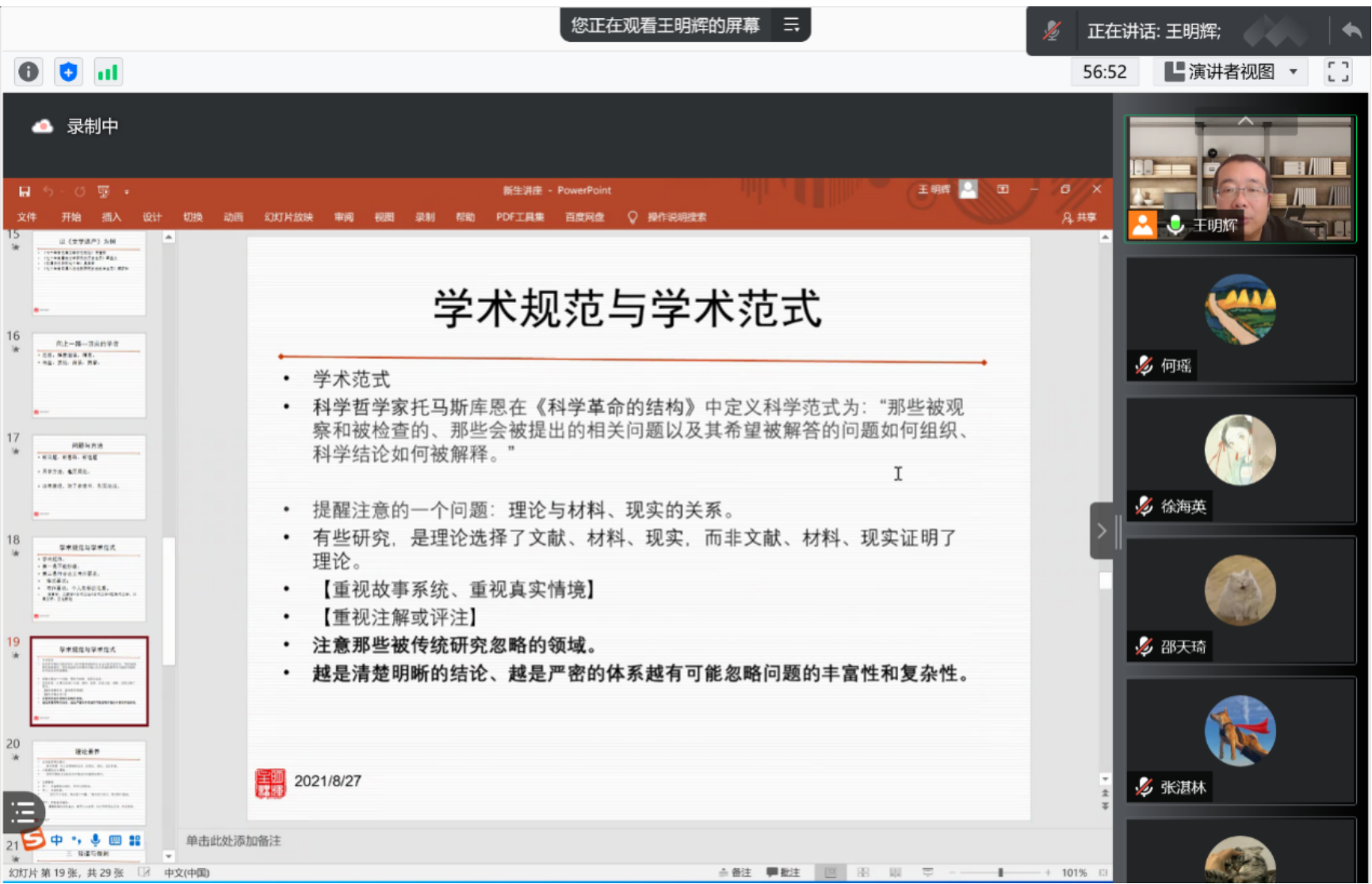This screenshot has height=884, width=1372.
Task: Enter full screen mode
Action: pyautogui.click(x=1338, y=72)
